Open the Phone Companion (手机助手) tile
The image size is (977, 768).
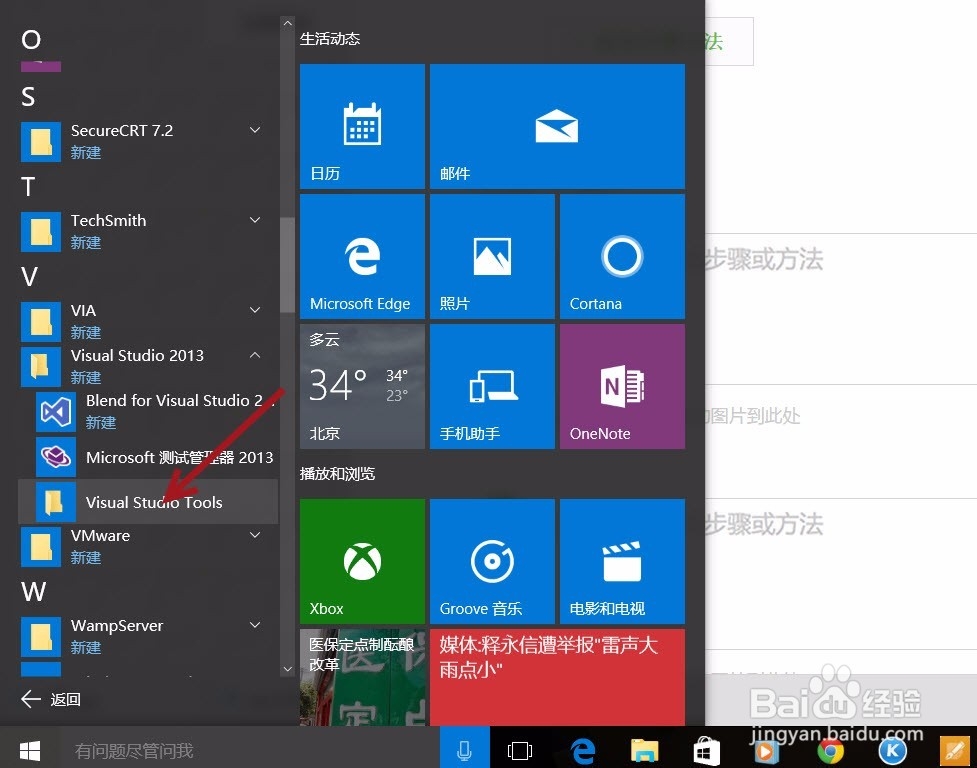[x=492, y=386]
